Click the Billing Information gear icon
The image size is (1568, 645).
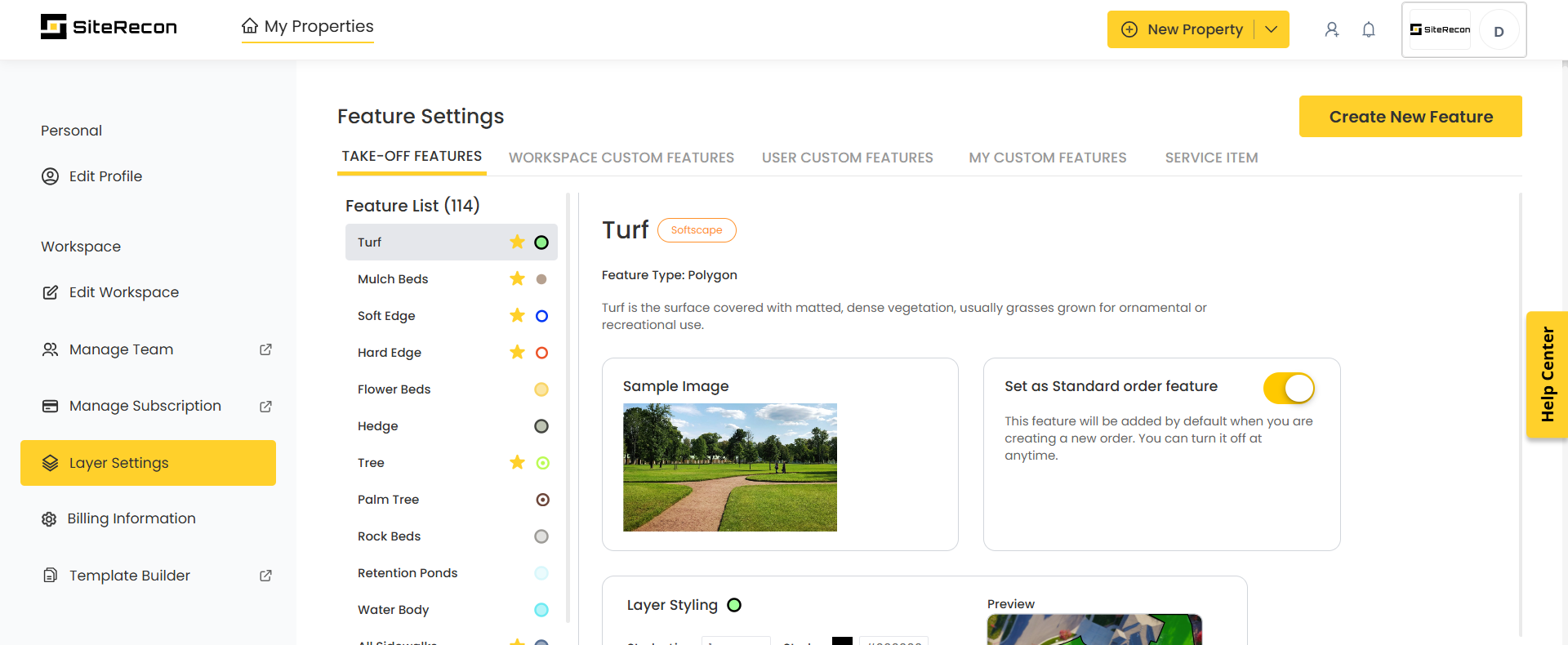pyautogui.click(x=49, y=519)
